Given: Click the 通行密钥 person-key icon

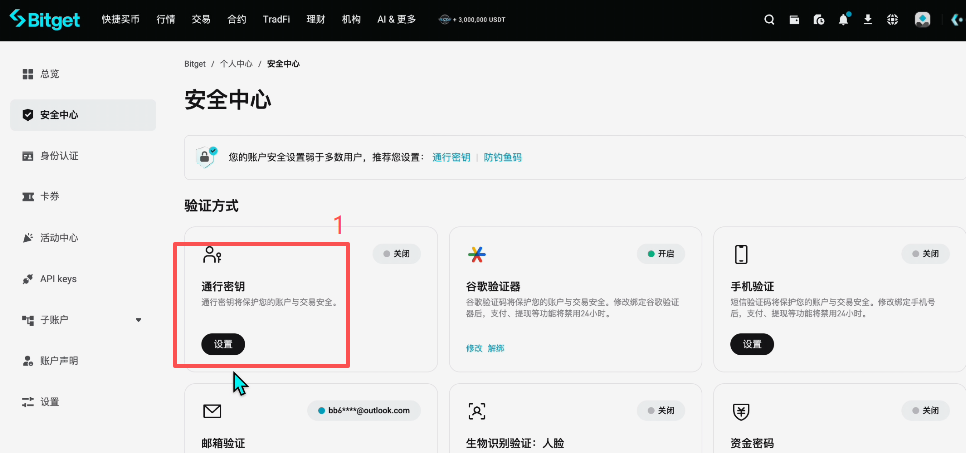Looking at the screenshot, I should [213, 254].
